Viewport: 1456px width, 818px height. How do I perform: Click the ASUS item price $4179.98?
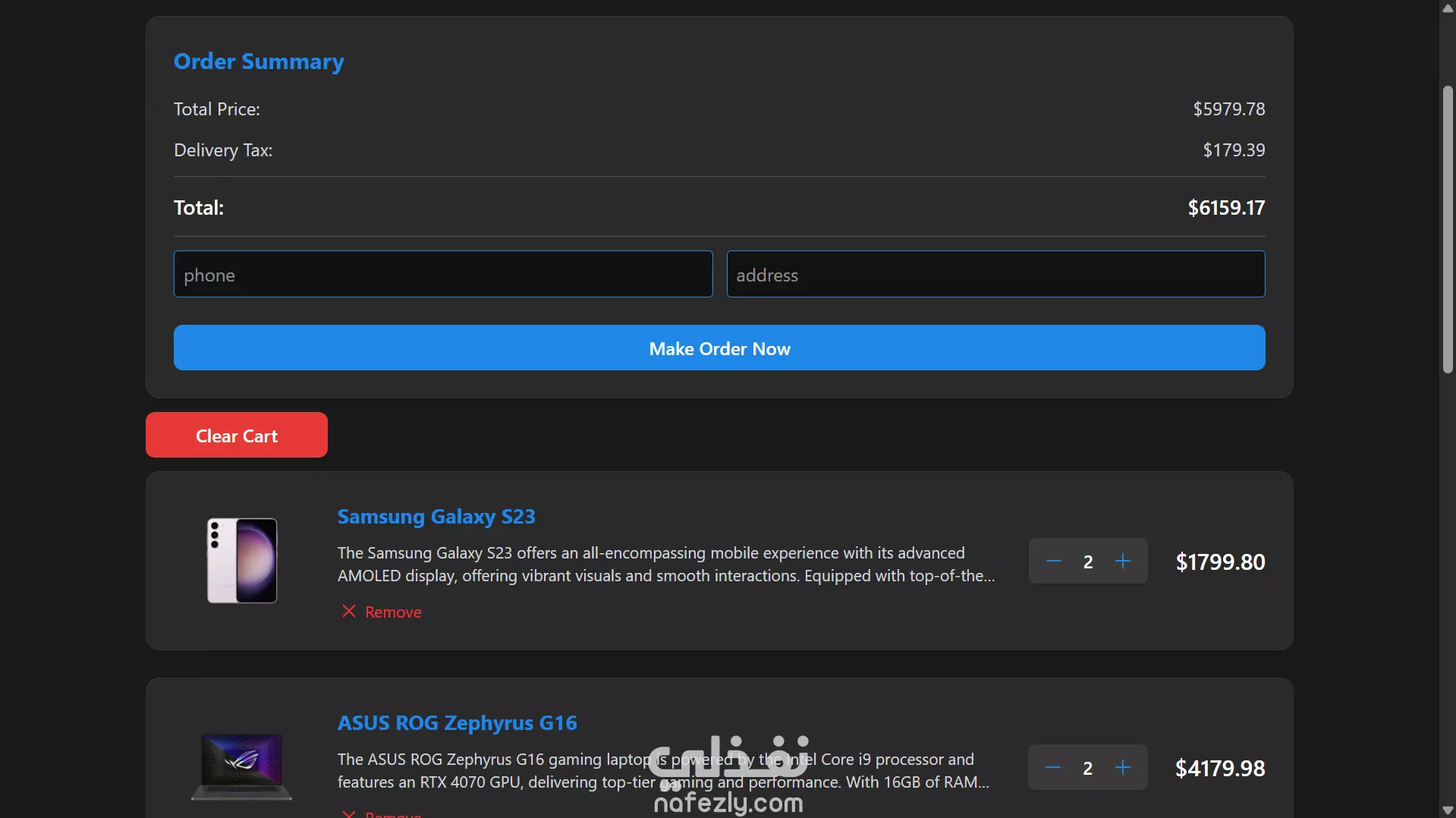click(1220, 769)
